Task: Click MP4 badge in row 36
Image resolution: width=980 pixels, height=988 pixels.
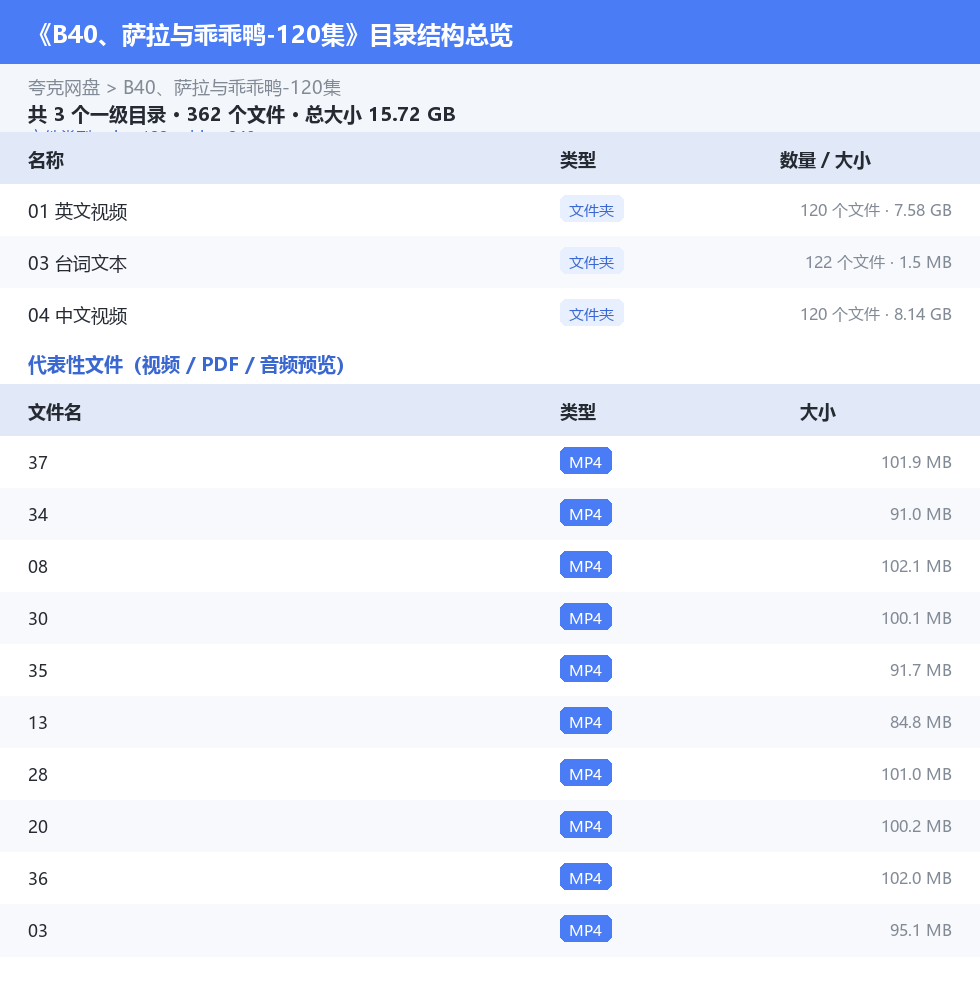Action: [585, 877]
